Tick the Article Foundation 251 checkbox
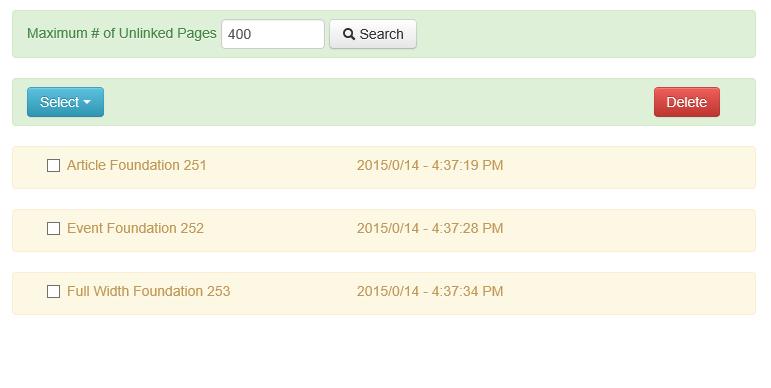 coord(54,165)
